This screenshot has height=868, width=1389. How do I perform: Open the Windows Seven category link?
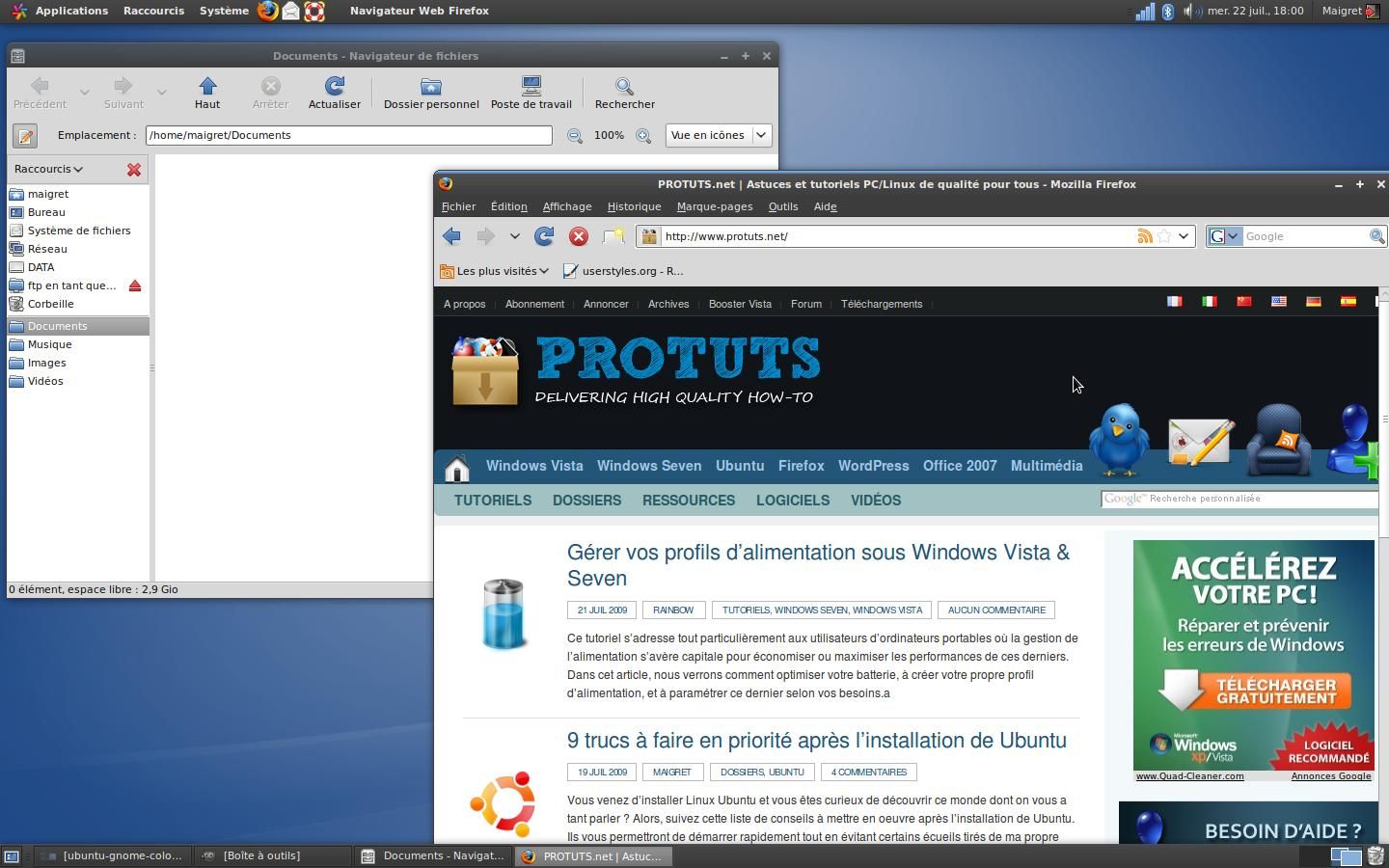point(649,466)
